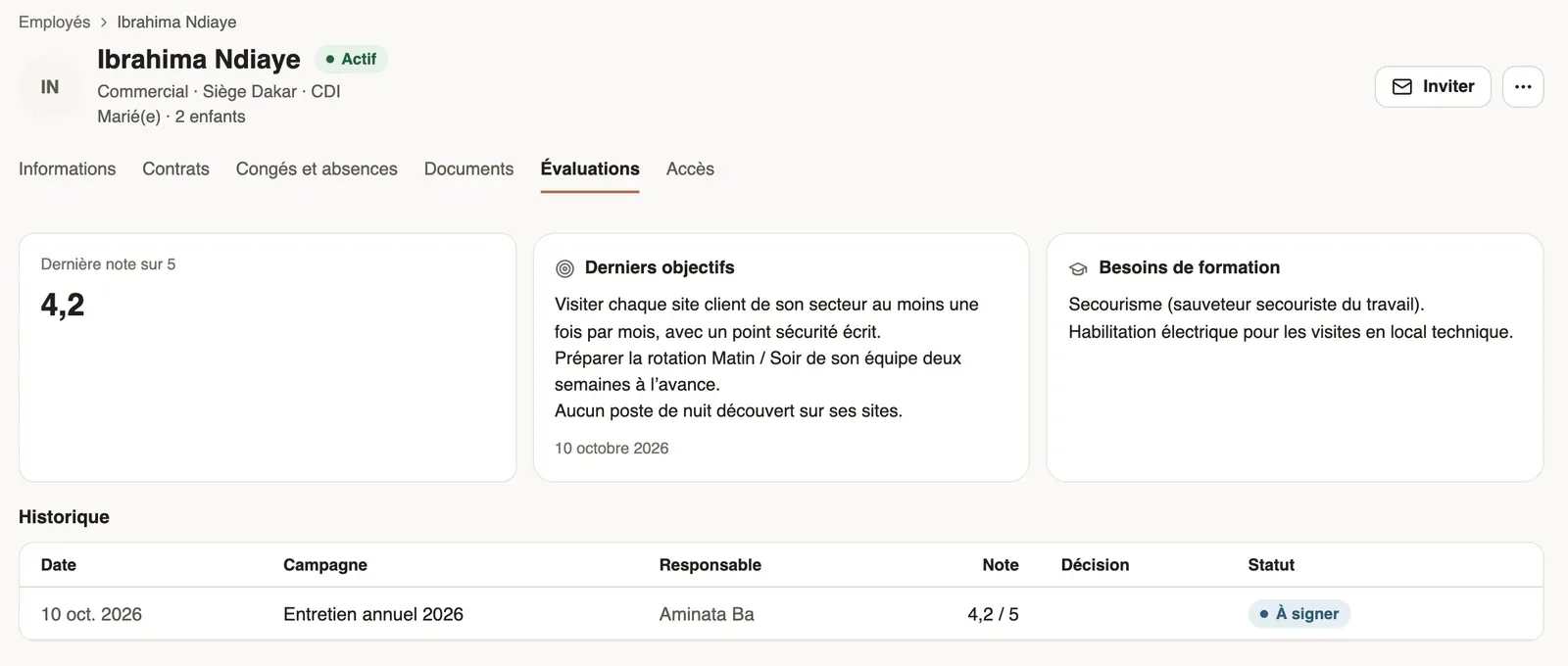This screenshot has width=1568, height=666.
Task: Click the Besoins de formation card title
Action: tap(1189, 267)
